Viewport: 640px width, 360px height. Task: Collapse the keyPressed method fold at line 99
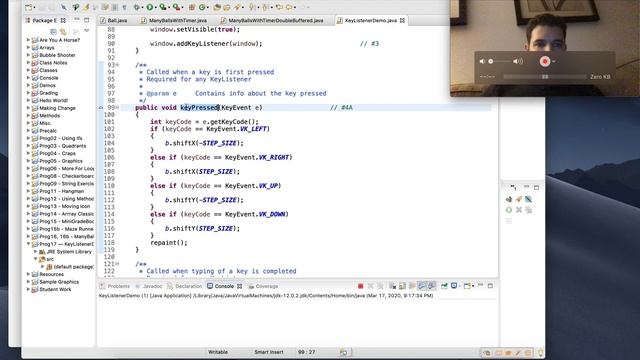[118, 107]
